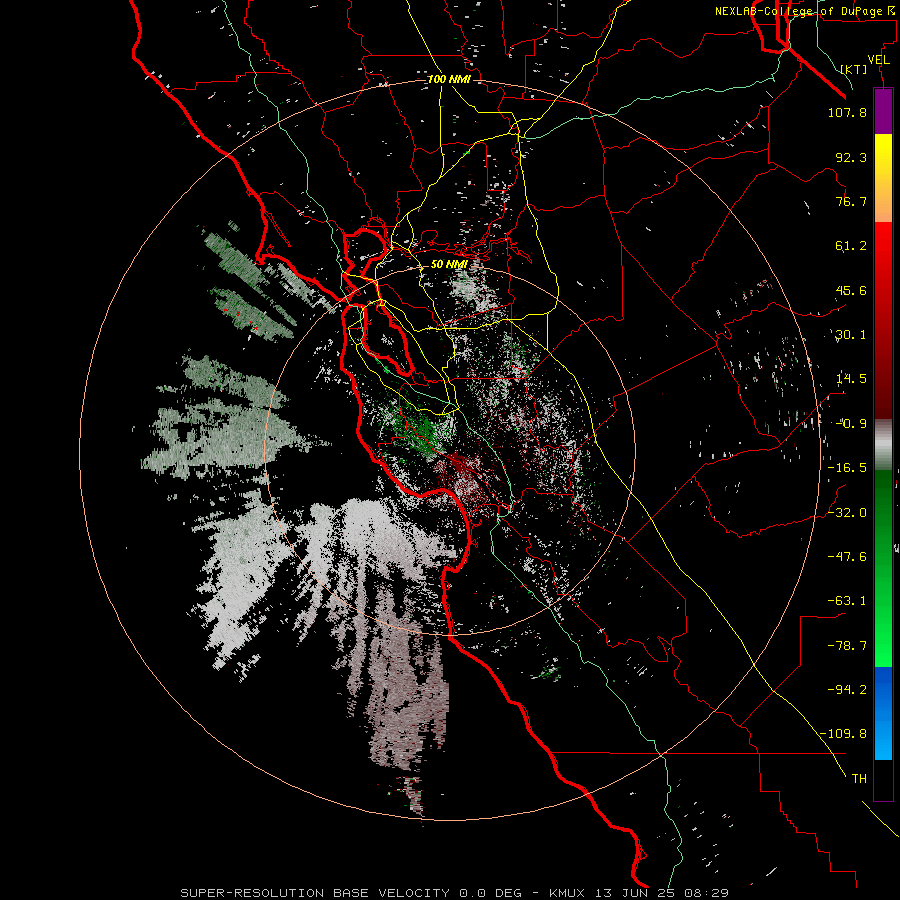Click the -0.9 velocity scale value
The image size is (900, 900).
851,424
